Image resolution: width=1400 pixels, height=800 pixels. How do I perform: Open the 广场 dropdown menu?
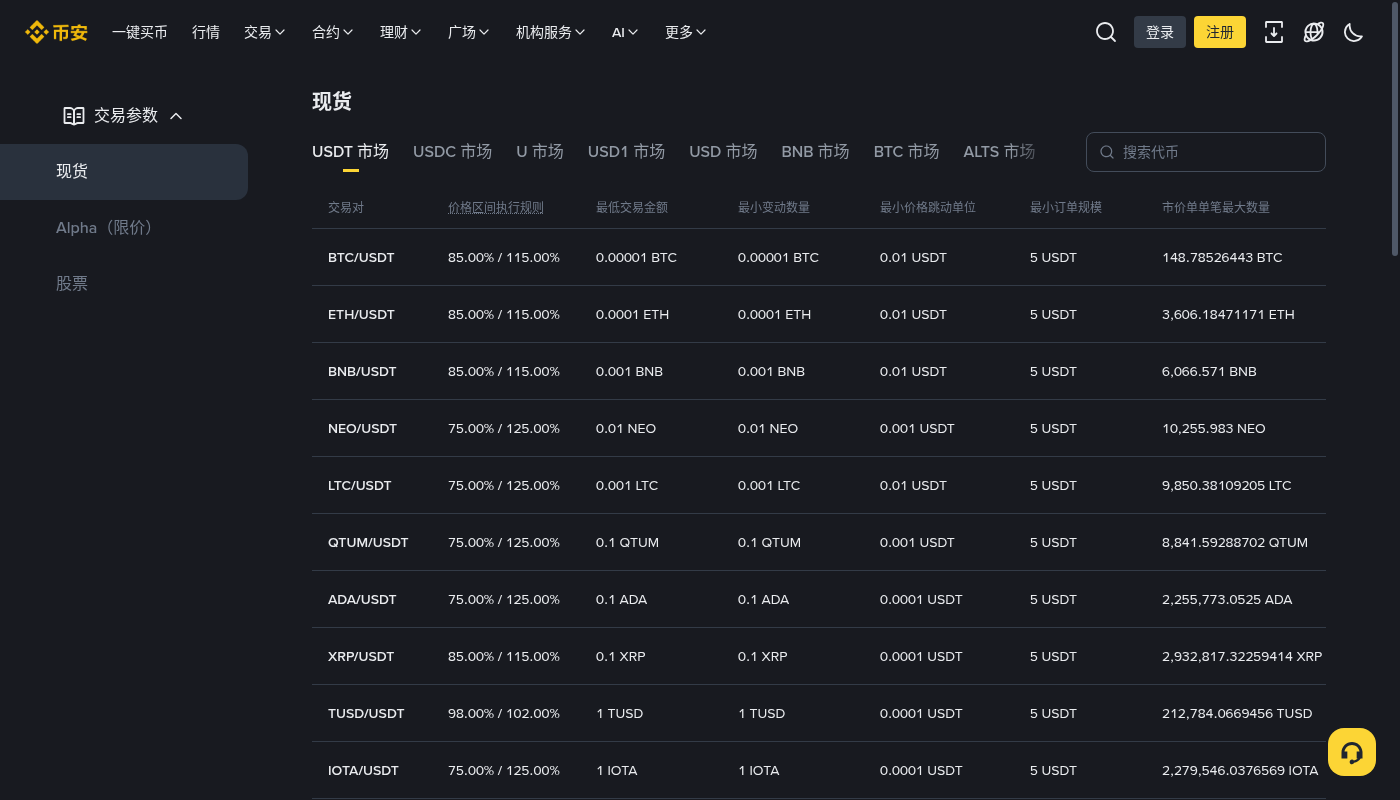(469, 32)
